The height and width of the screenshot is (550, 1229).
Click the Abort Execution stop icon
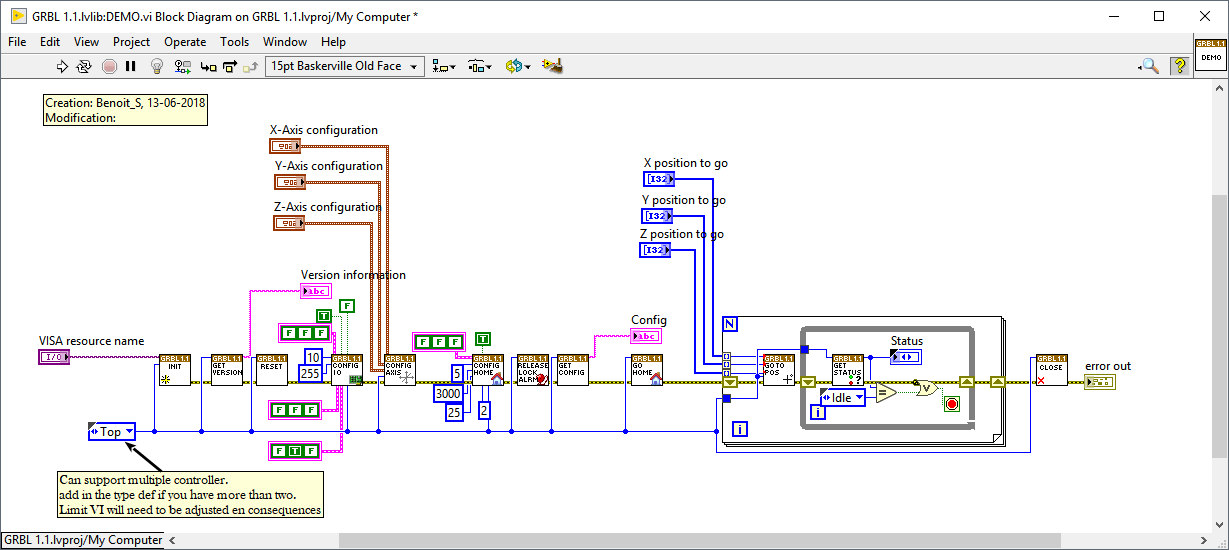click(108, 66)
